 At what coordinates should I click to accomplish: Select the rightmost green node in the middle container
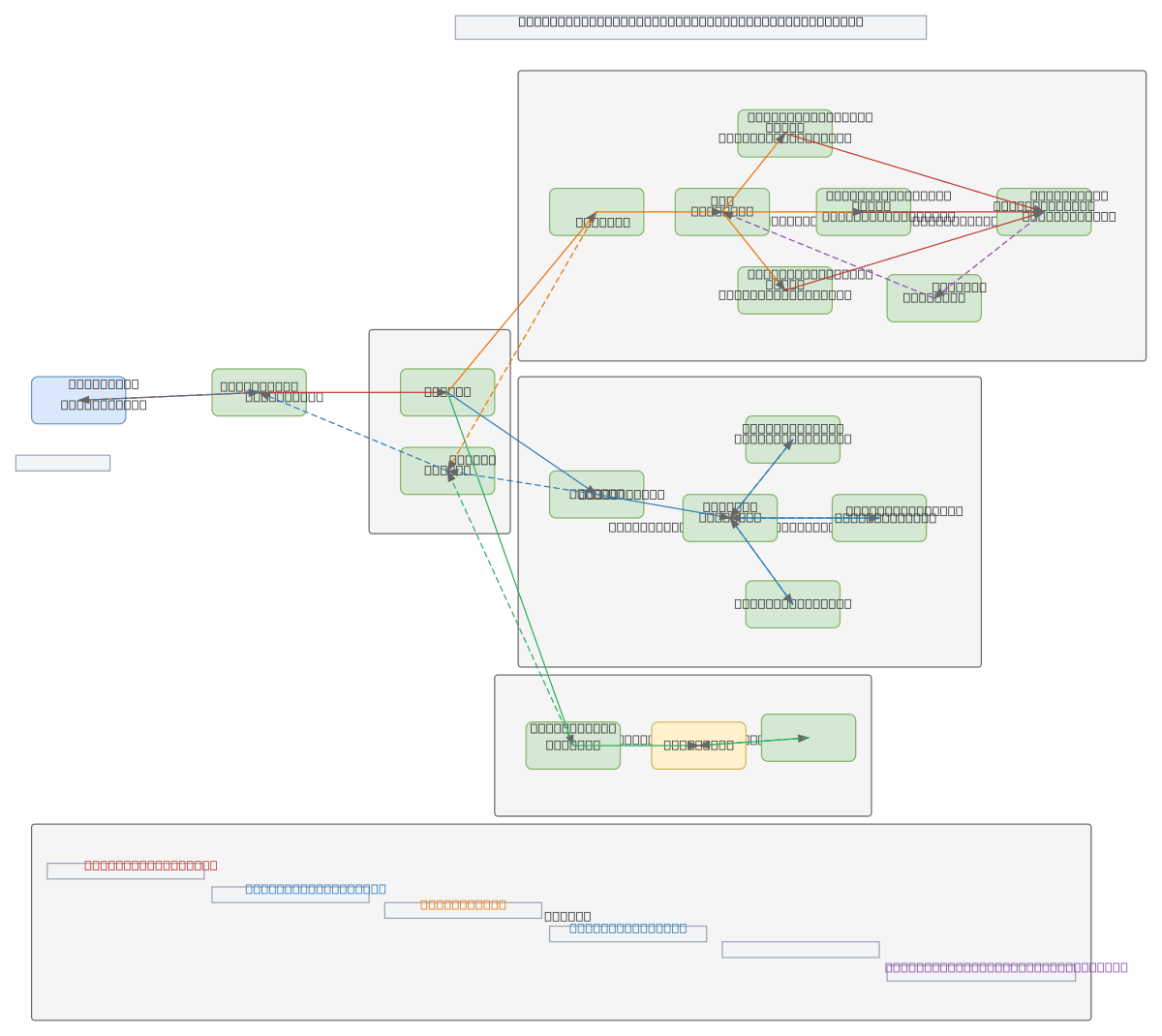[x=879, y=518]
